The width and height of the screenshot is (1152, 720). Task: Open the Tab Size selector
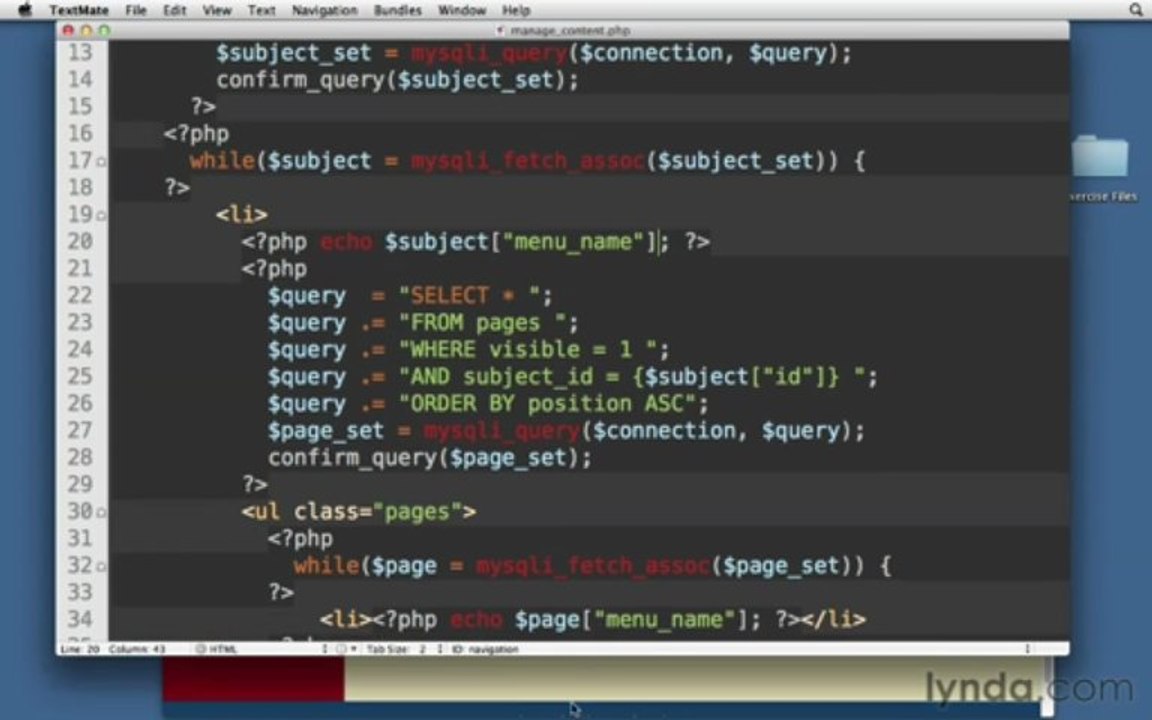pyautogui.click(x=403, y=649)
